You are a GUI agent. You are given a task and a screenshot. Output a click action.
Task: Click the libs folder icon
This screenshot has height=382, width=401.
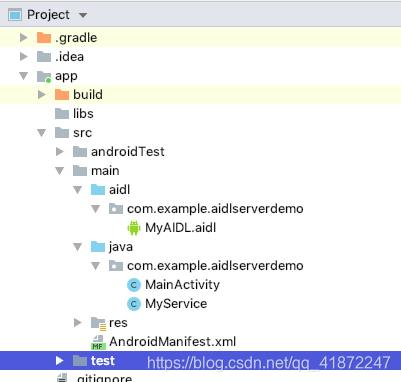62,114
